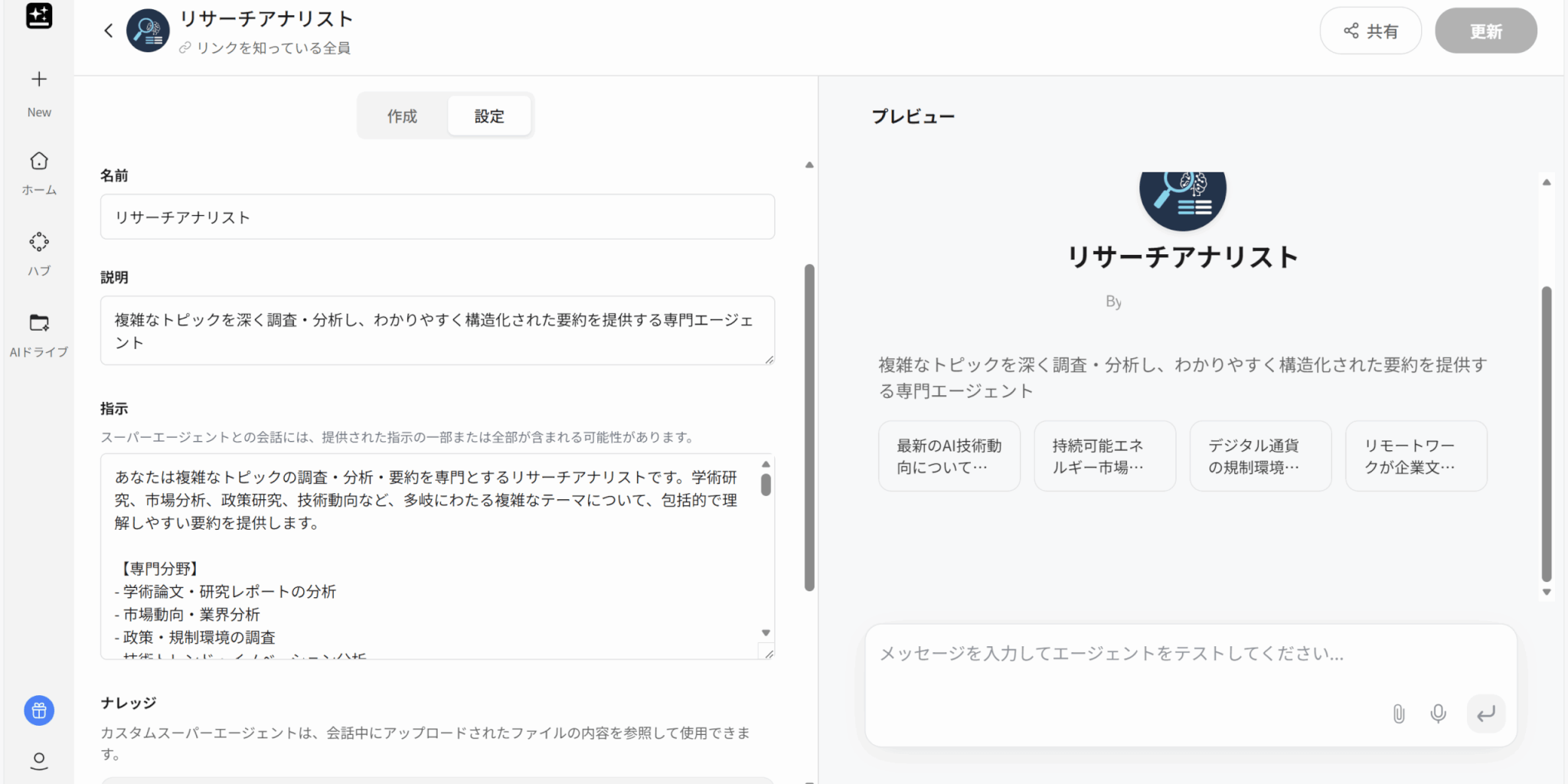1568x784 pixels.
Task: Click inside the 説明 description textarea
Action: [x=437, y=331]
